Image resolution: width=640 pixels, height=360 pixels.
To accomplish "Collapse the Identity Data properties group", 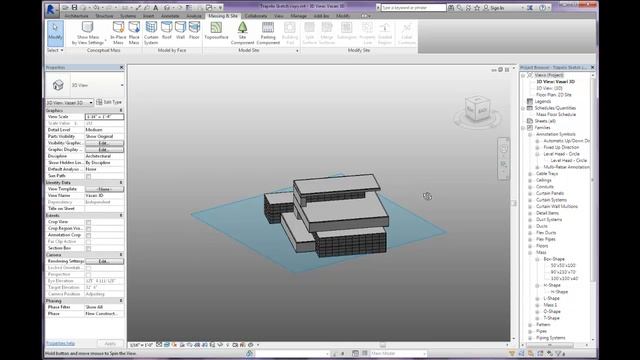I will pyautogui.click(x=121, y=182).
